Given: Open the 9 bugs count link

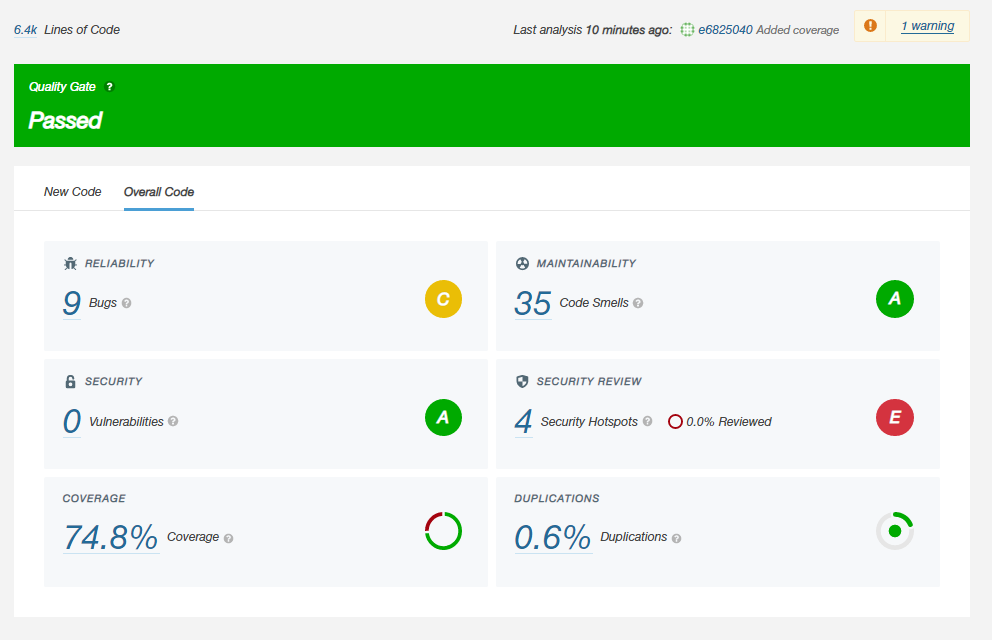Looking at the screenshot, I should coord(71,302).
